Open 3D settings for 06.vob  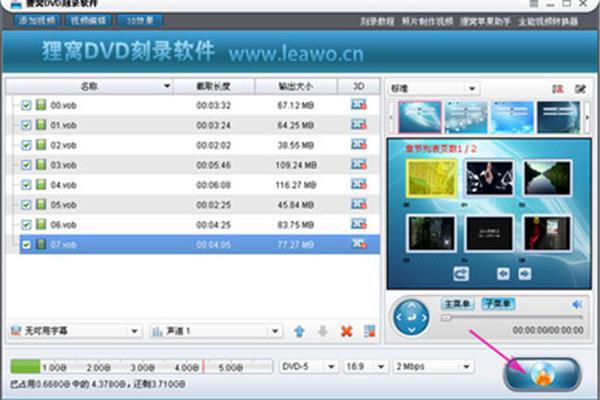[x=359, y=224]
